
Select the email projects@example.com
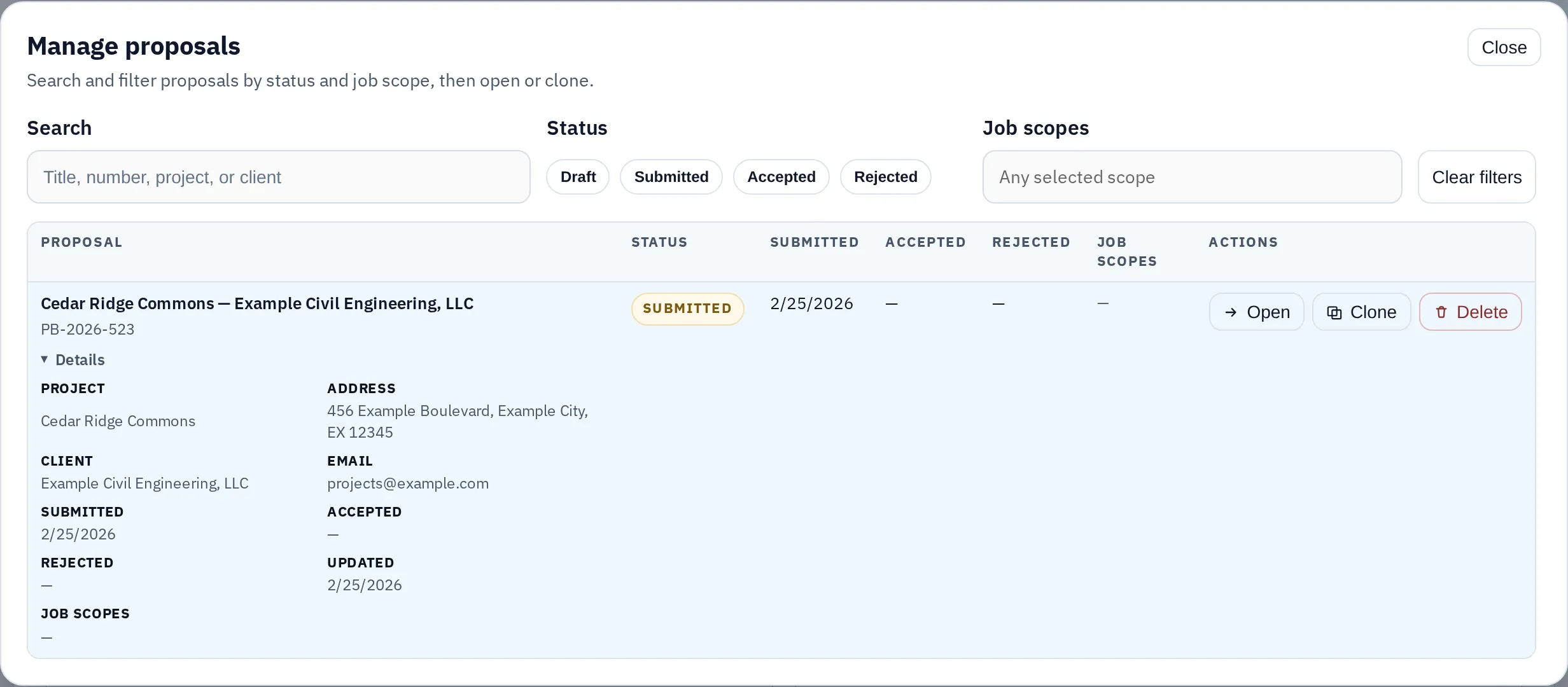coord(408,483)
